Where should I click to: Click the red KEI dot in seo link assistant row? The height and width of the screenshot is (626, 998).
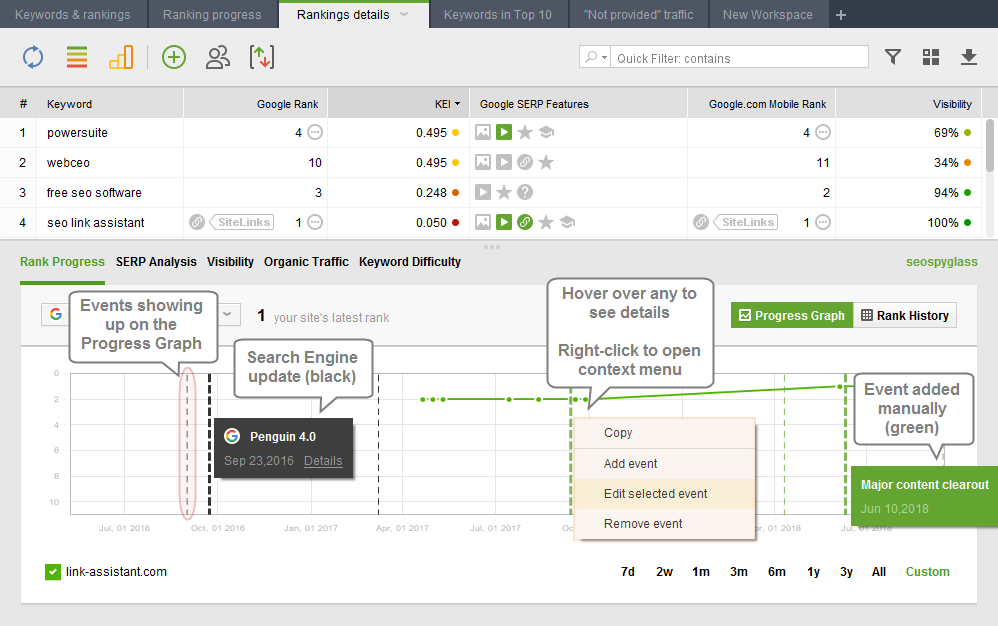456,222
